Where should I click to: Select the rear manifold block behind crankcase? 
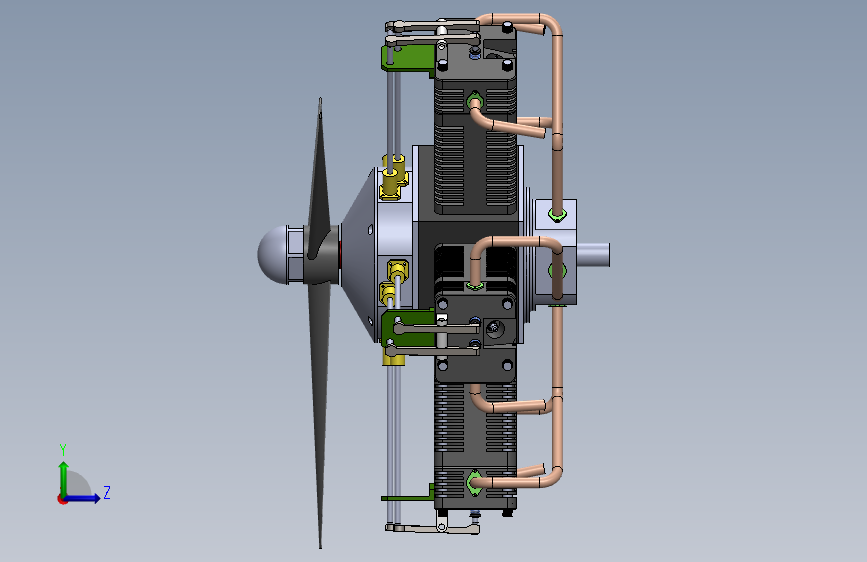tap(555, 252)
